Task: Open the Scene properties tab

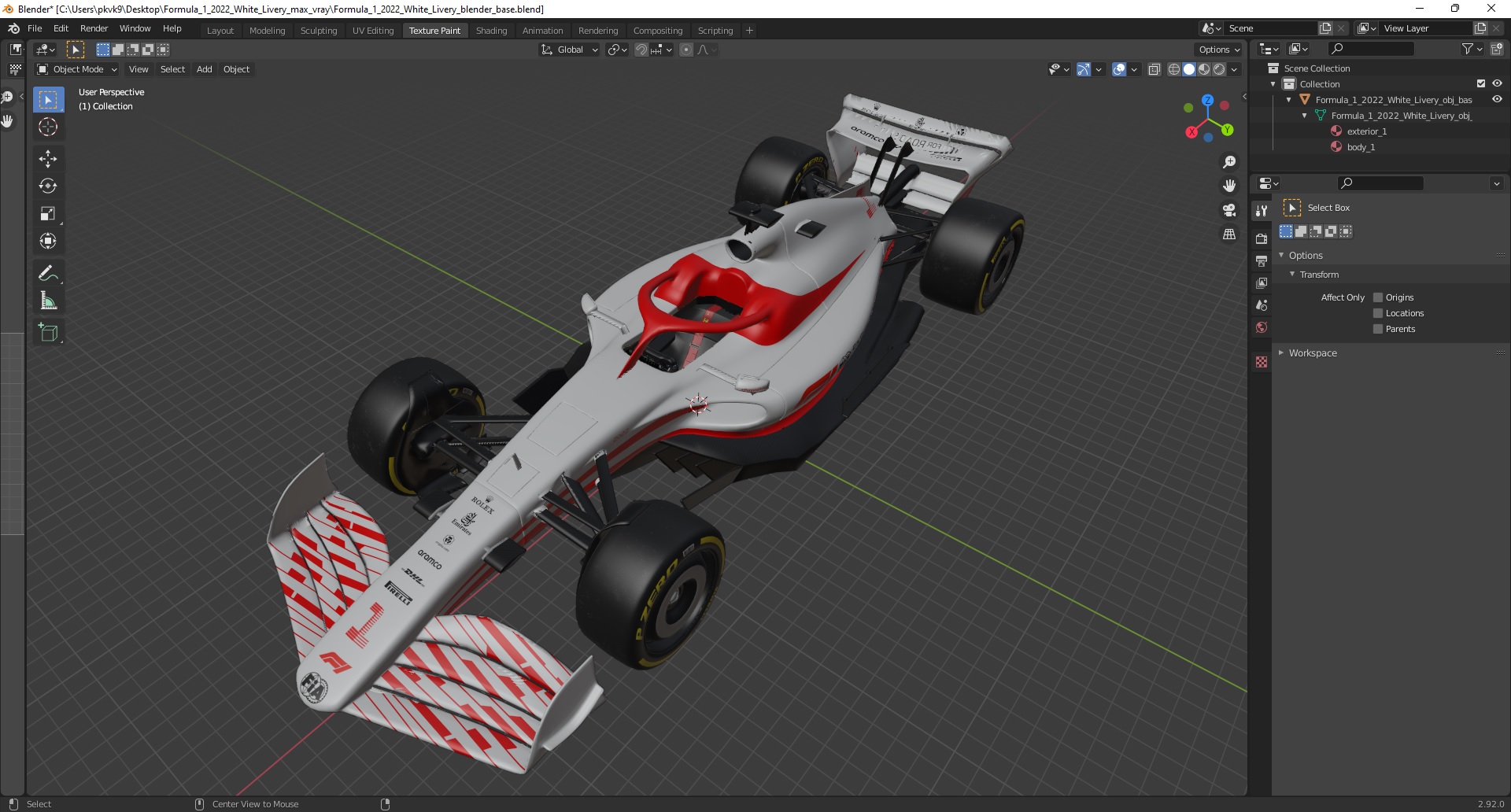Action: click(1262, 304)
